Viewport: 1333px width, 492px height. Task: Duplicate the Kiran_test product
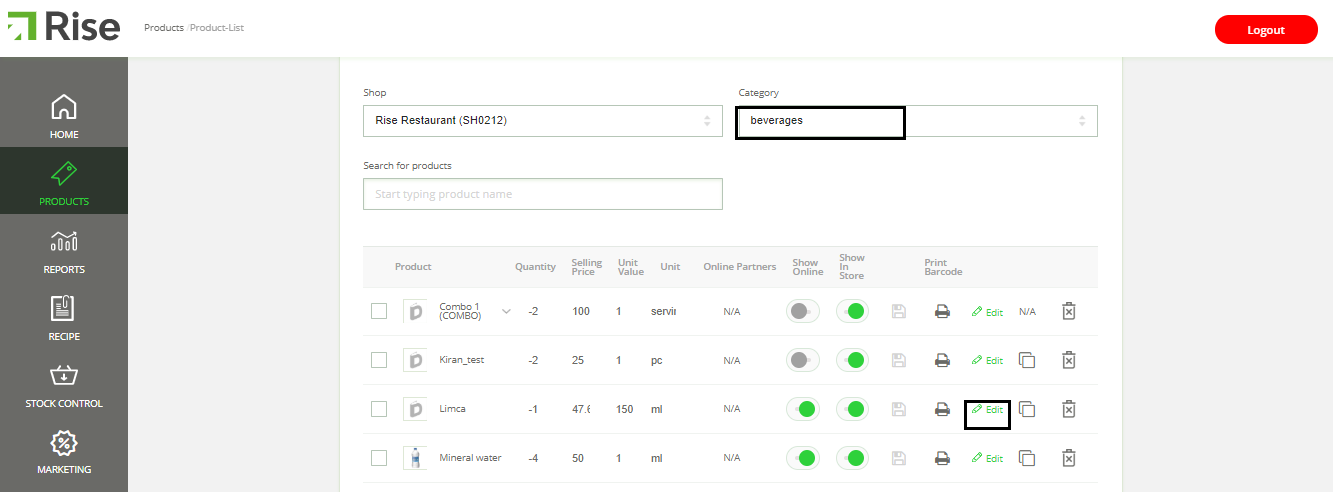point(1026,360)
